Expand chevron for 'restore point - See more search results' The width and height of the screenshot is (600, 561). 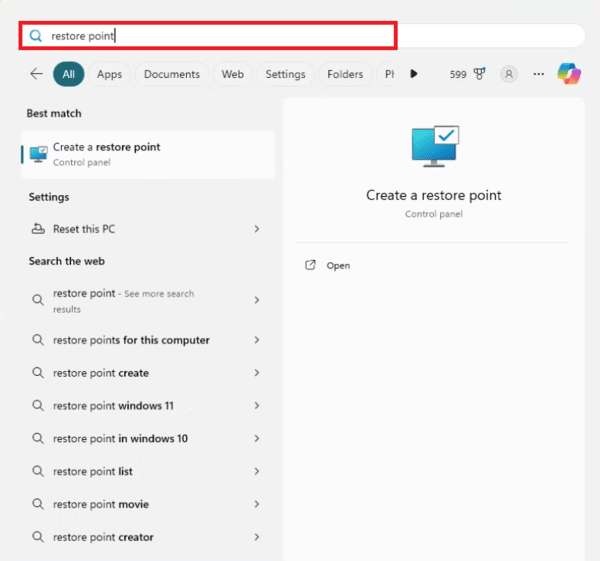(257, 300)
